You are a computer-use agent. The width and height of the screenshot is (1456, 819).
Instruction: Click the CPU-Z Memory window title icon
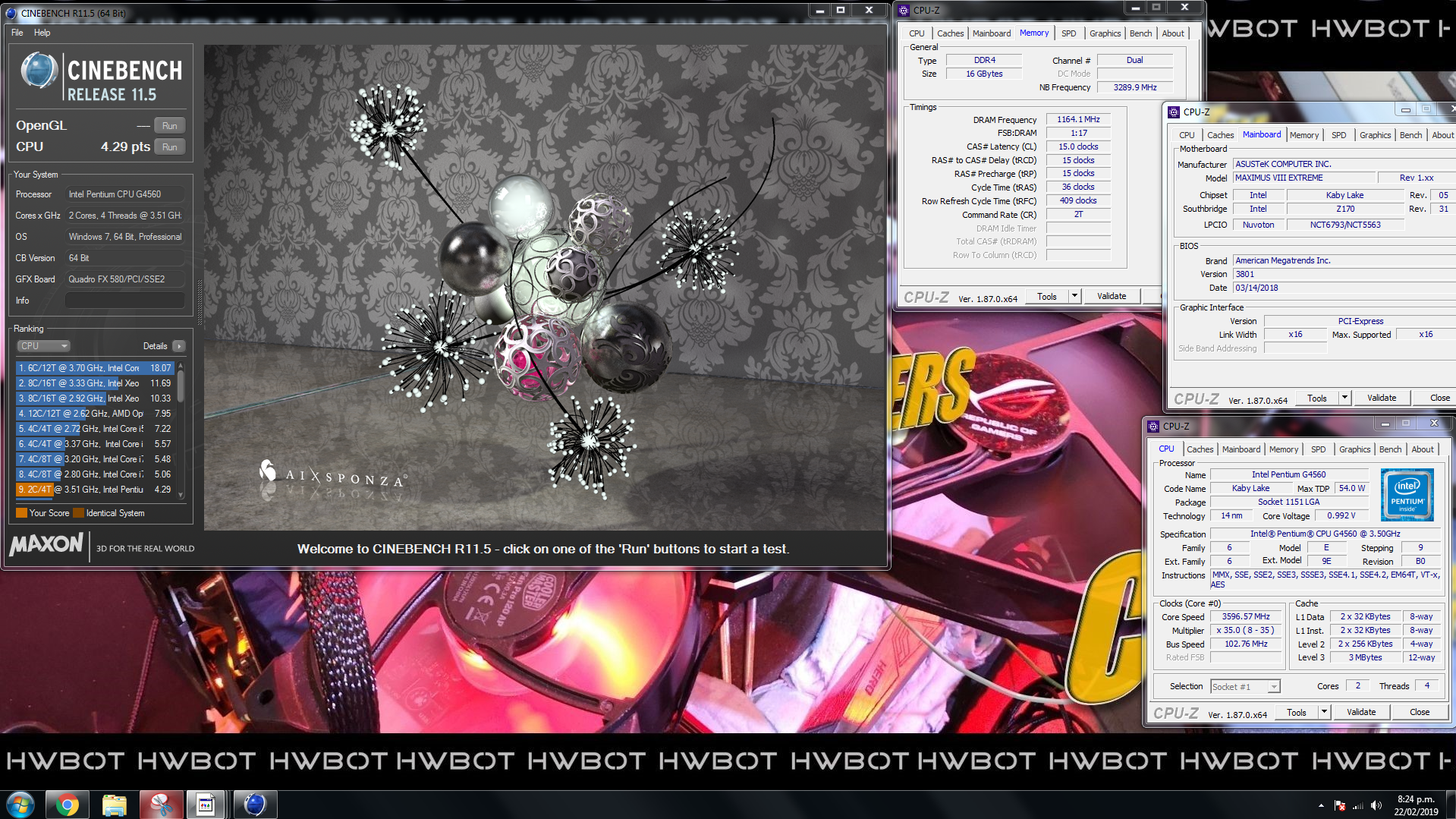point(904,10)
